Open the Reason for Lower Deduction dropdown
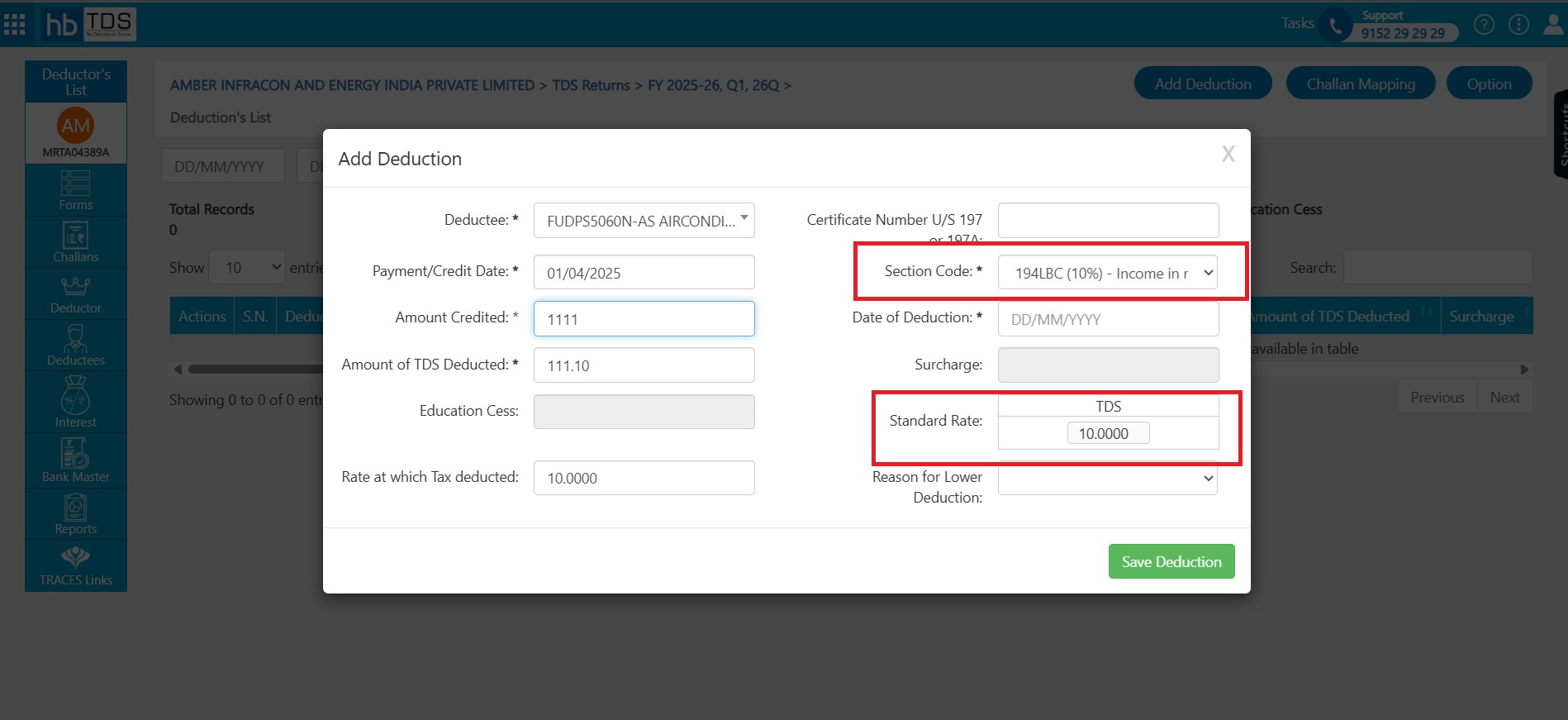This screenshot has width=1568, height=720. (x=1108, y=478)
